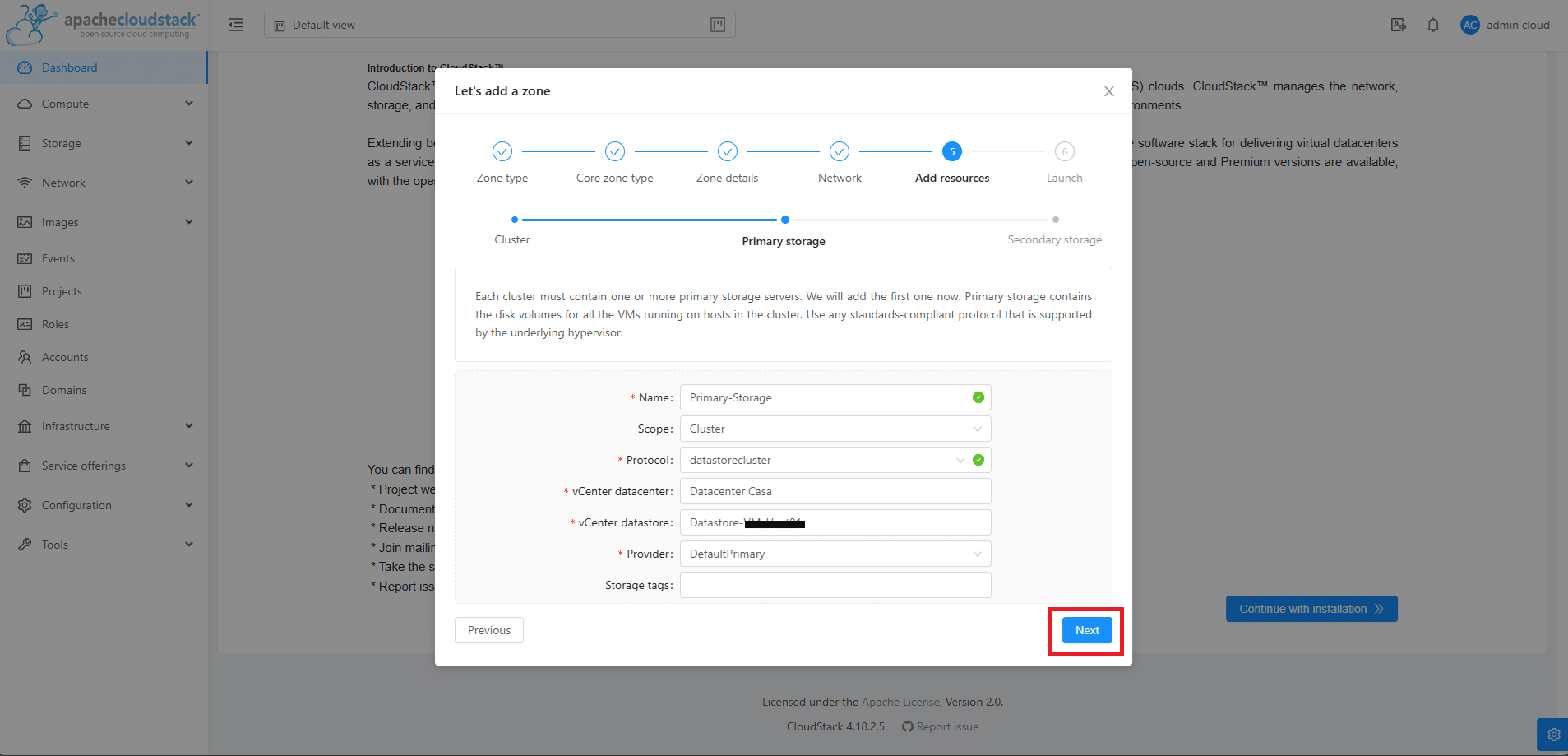This screenshot has width=1568, height=756.
Task: Select step 6 Launch
Action: point(1064,163)
